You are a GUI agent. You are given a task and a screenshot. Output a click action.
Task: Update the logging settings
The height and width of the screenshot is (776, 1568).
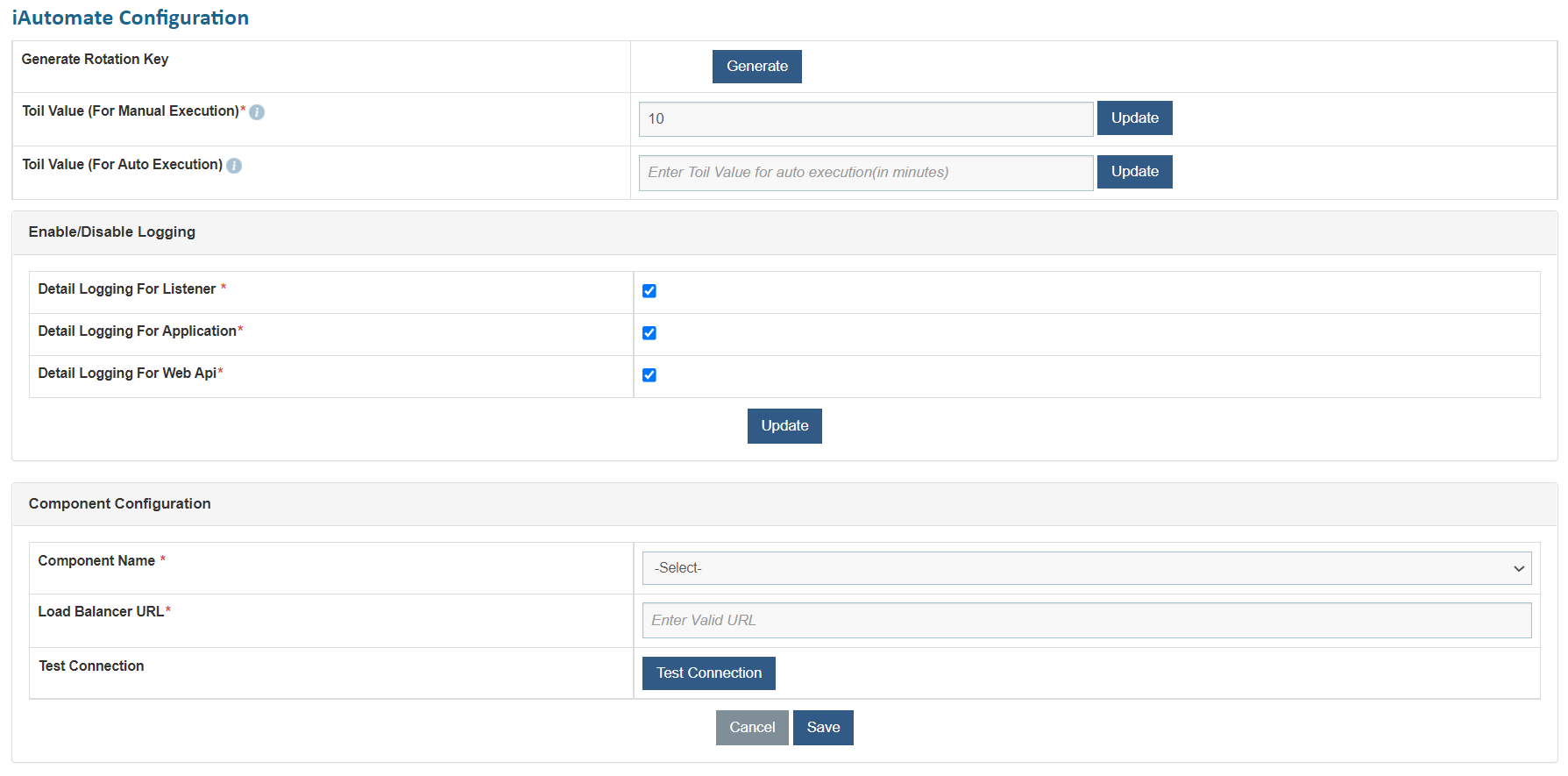[x=784, y=426]
